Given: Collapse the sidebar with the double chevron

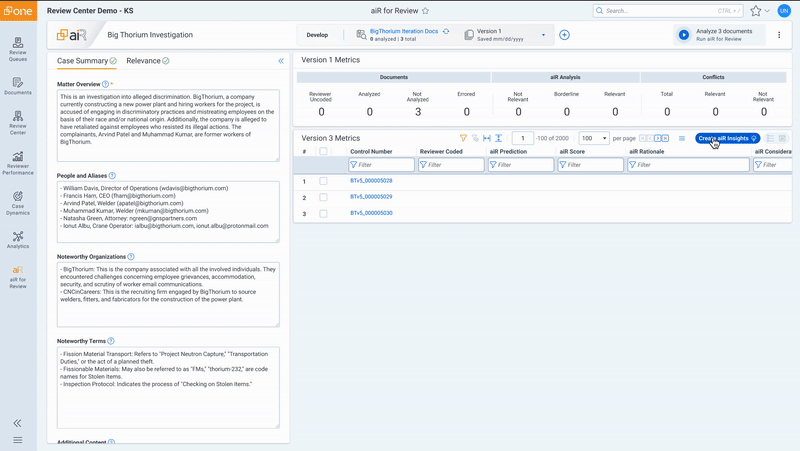Looking at the screenshot, I should point(17,423).
